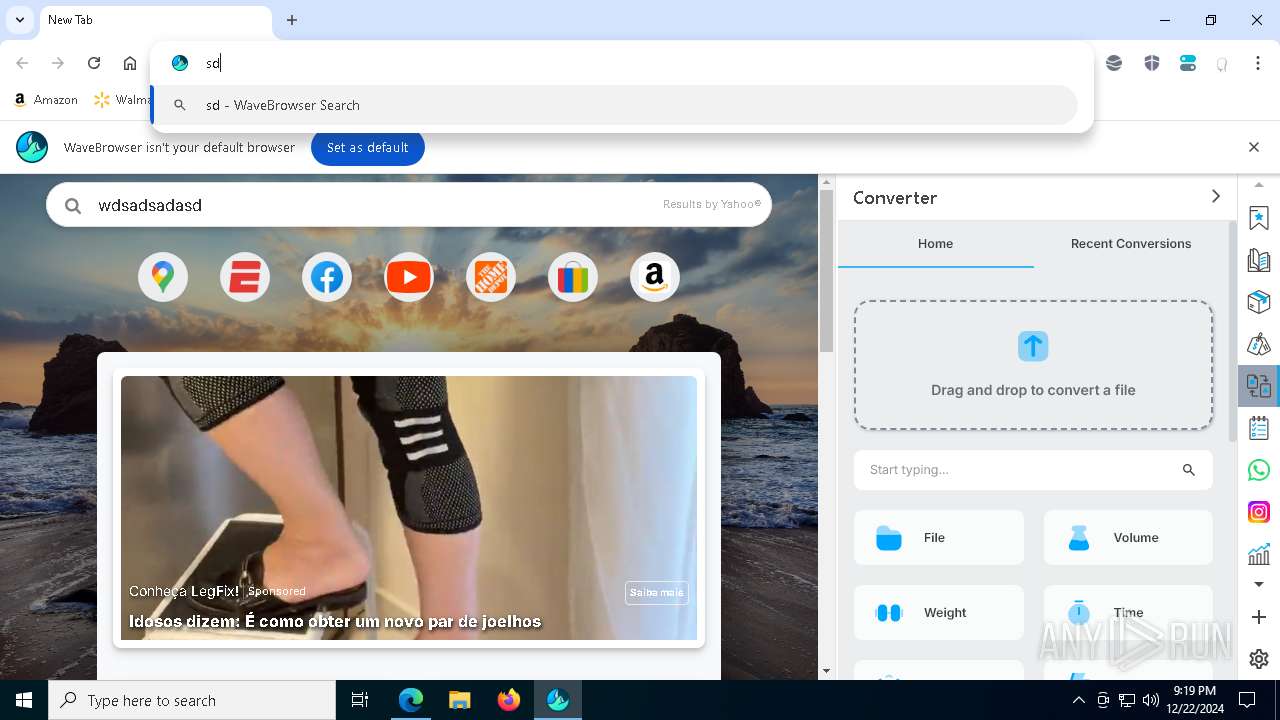Switch to Recent Conversions tab
1280x720 pixels.
1131,244
